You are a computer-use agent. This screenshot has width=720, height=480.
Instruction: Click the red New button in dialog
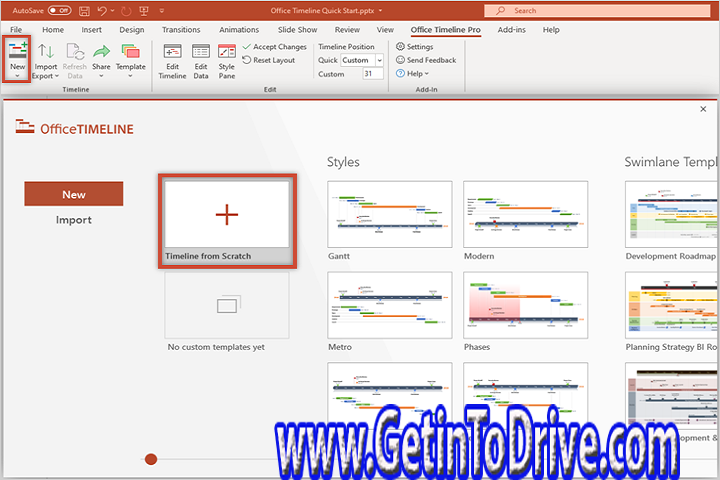point(74,194)
